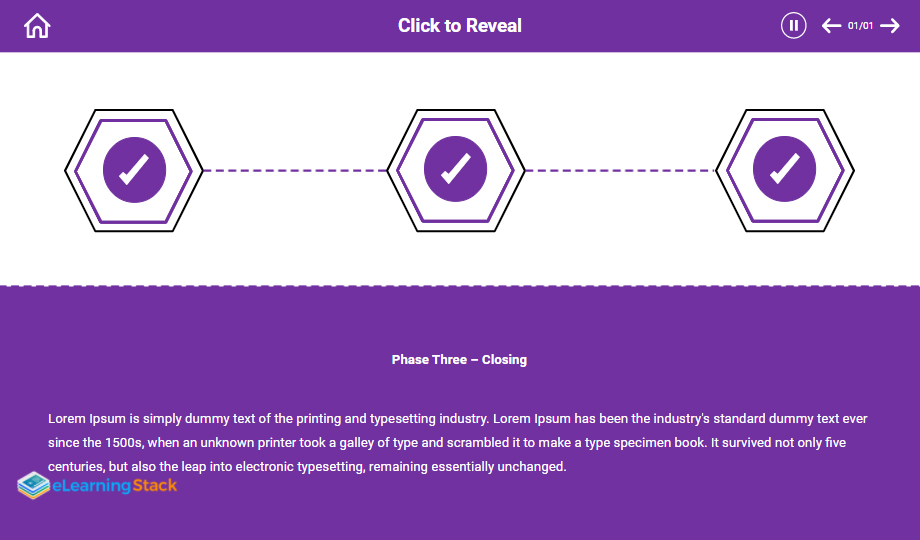
Task: Click dashed connector between middle and last hexagons
Action: [620, 171]
